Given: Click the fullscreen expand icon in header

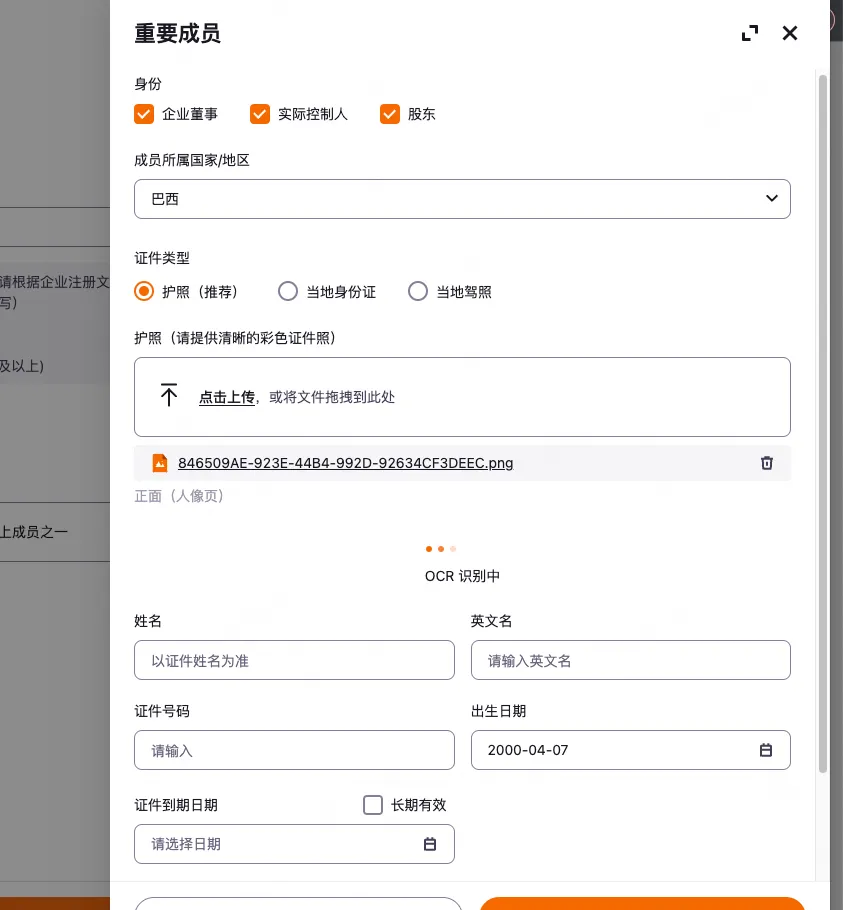Looking at the screenshot, I should [x=750, y=33].
